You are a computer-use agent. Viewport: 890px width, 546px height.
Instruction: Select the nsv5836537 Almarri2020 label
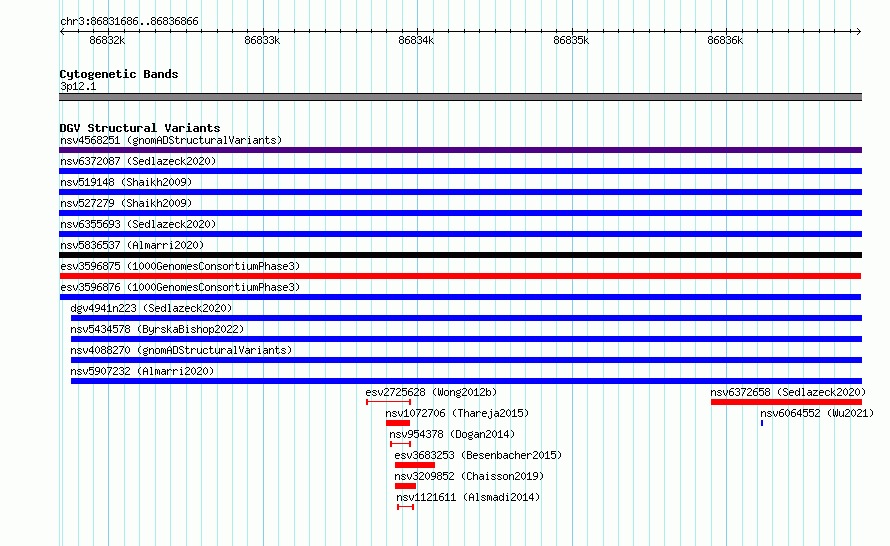[132, 245]
